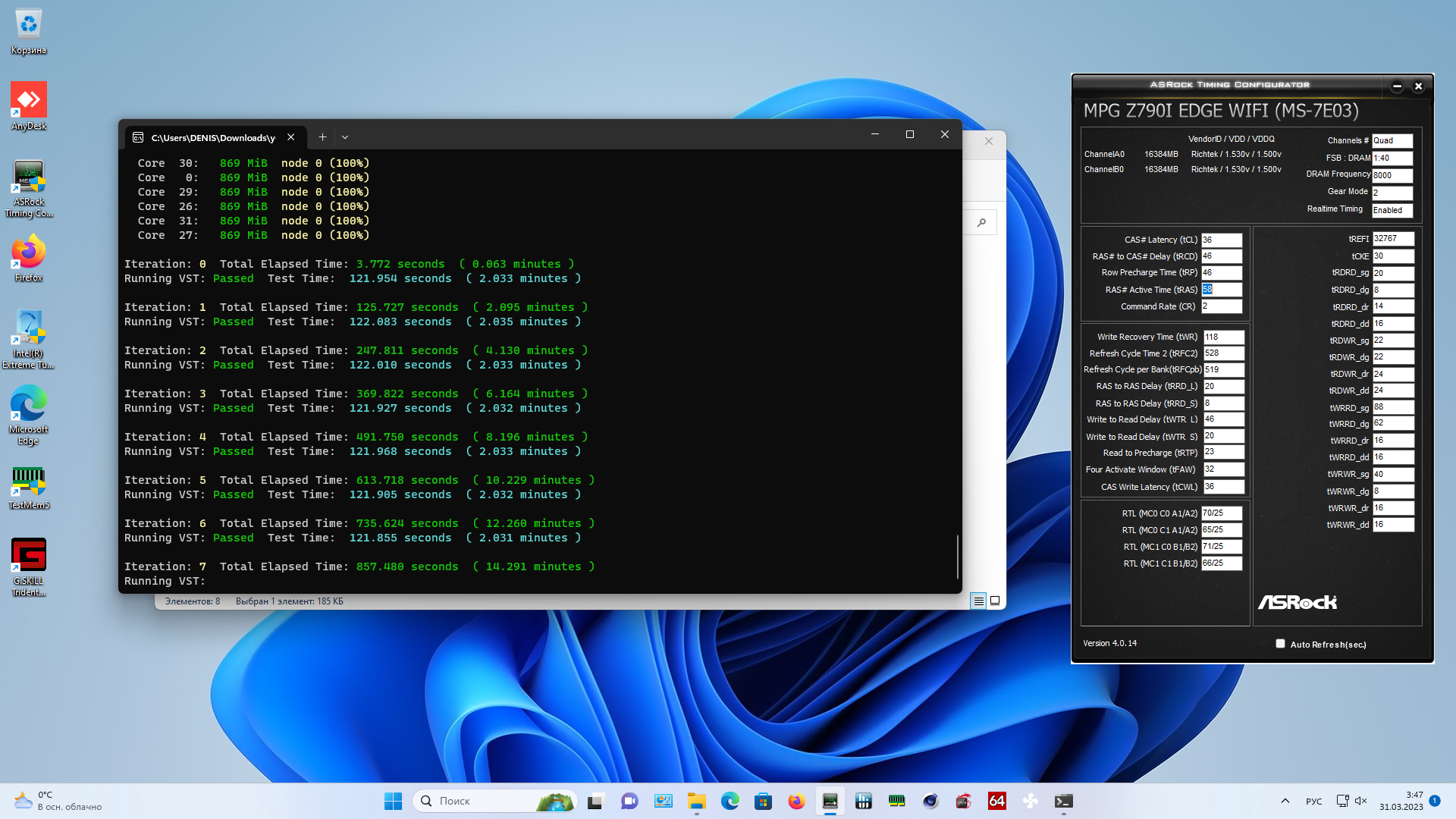This screenshot has height=819, width=1456.
Task: Expand hidden system tray icons
Action: [1285, 801]
